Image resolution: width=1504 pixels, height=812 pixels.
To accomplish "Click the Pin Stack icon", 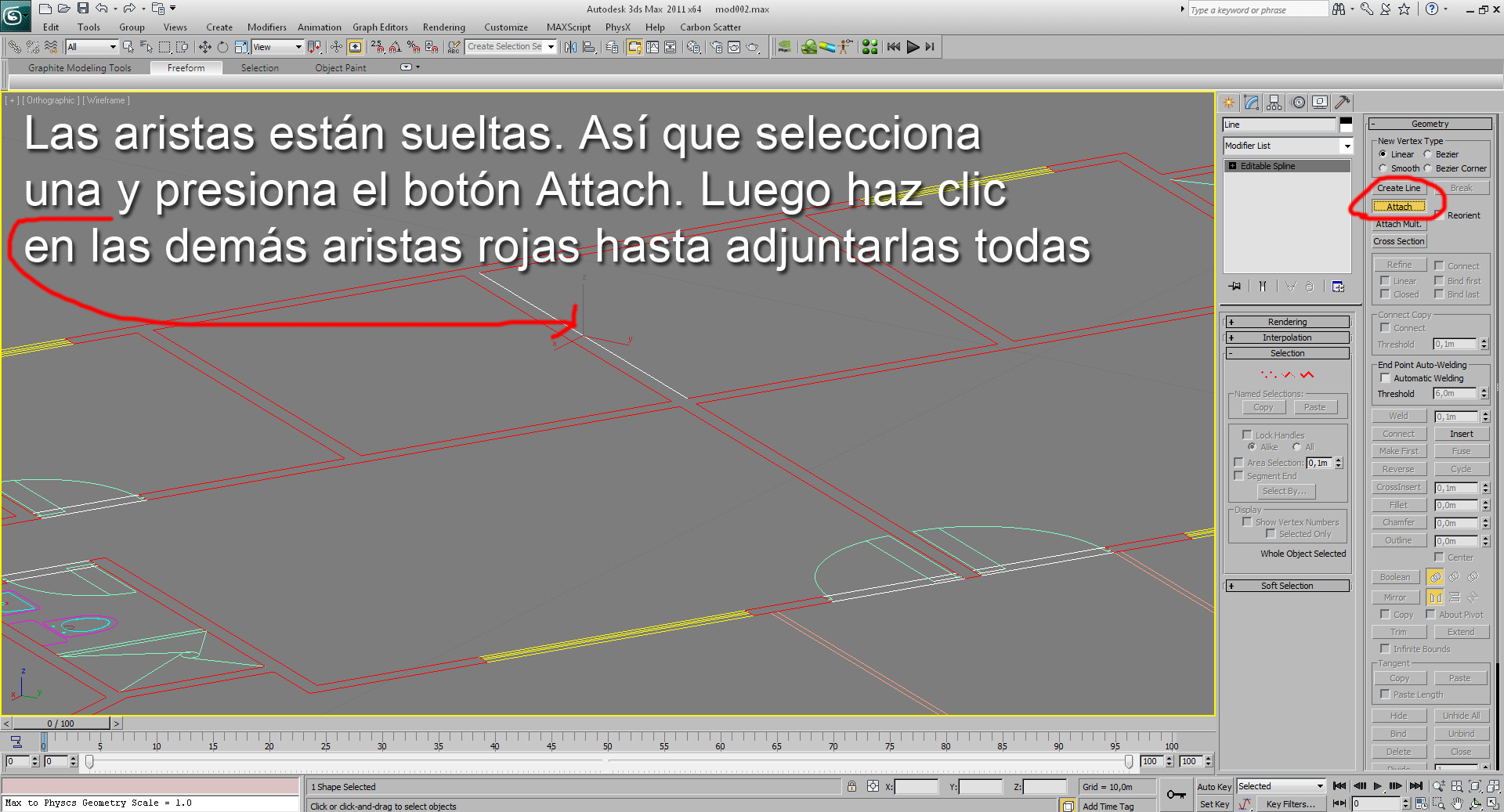I will (1235, 287).
